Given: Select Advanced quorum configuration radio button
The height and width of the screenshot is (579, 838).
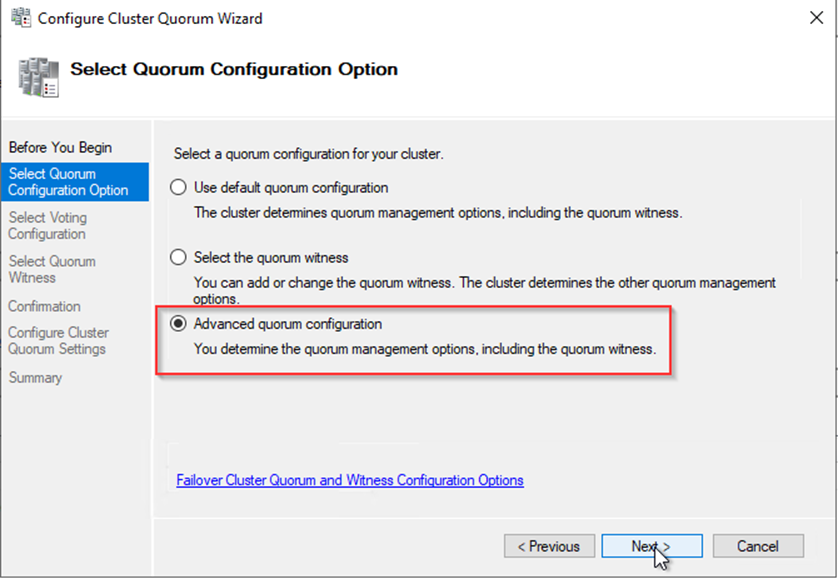Looking at the screenshot, I should coord(179,324).
